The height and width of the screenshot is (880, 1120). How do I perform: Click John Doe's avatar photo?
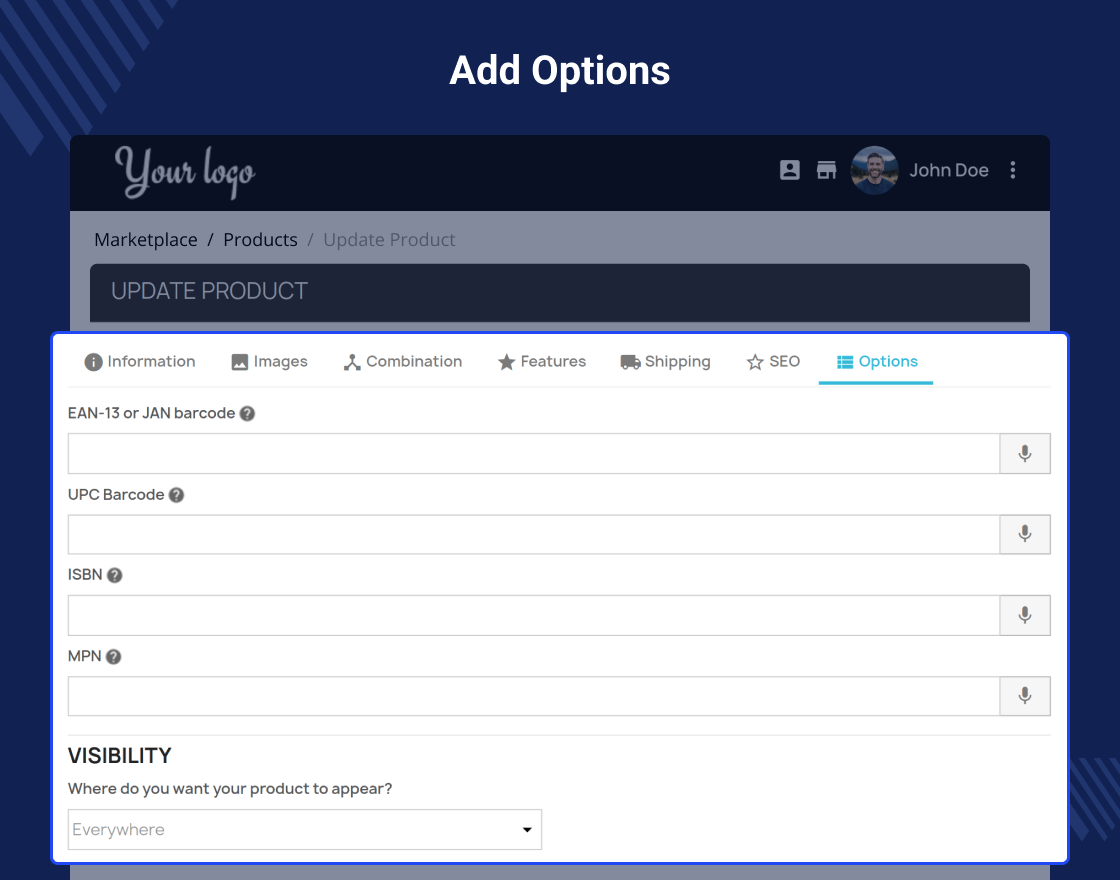(874, 170)
